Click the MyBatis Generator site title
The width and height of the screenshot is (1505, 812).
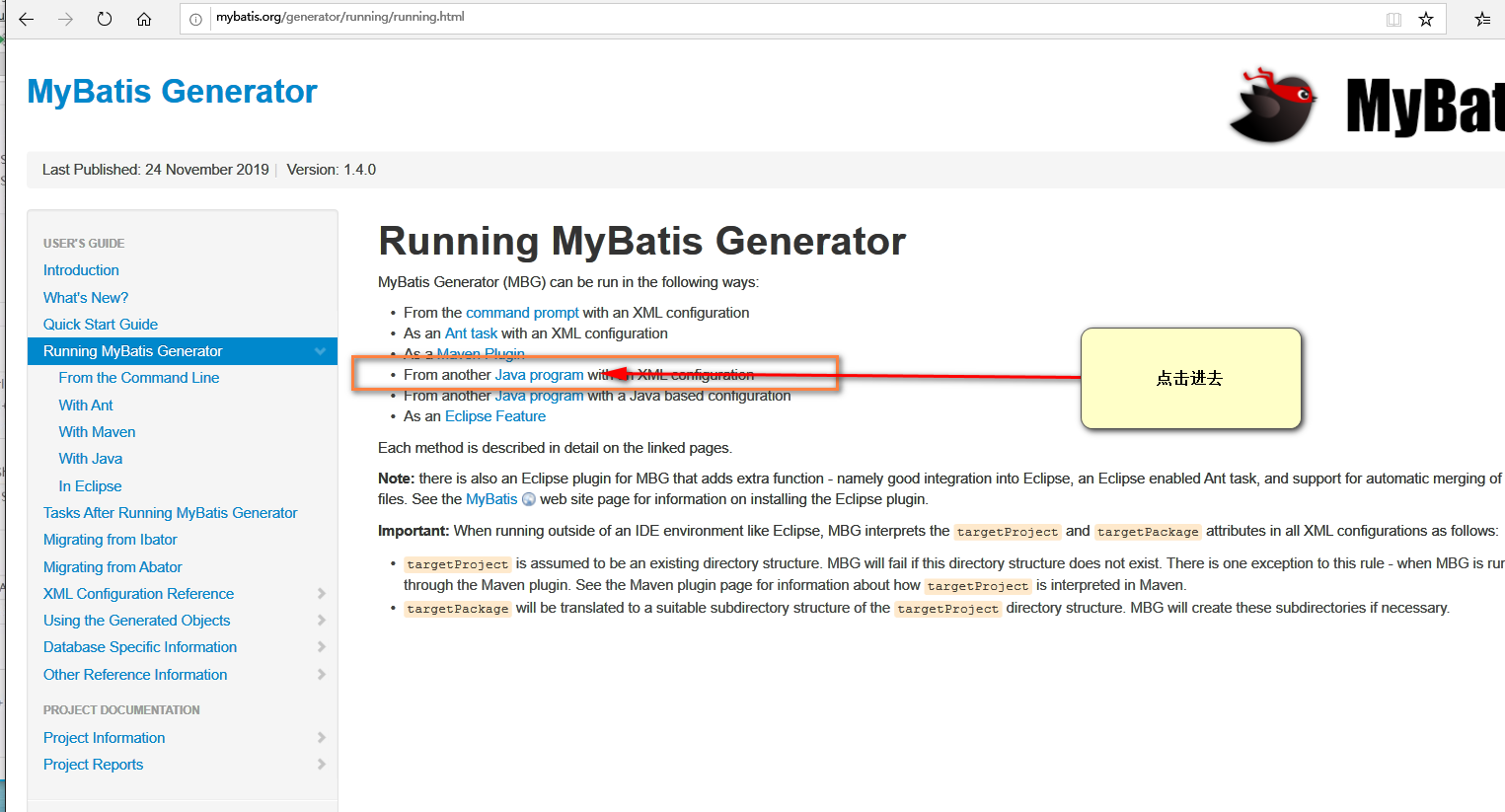(172, 92)
